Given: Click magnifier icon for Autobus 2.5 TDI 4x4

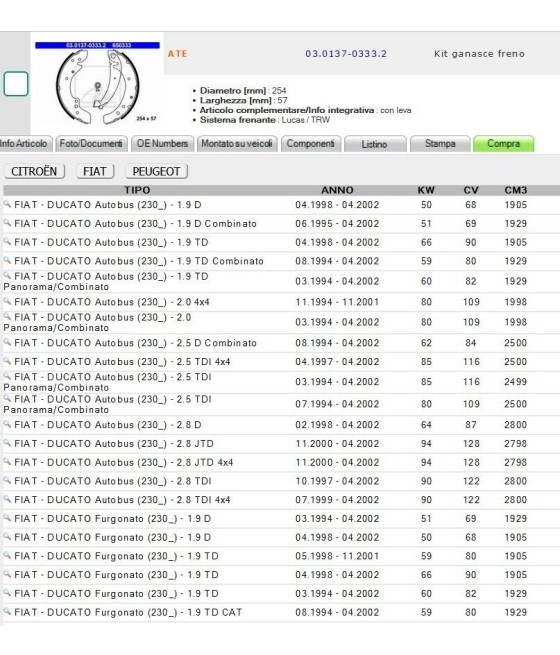Looking at the screenshot, I should (x=7, y=361).
